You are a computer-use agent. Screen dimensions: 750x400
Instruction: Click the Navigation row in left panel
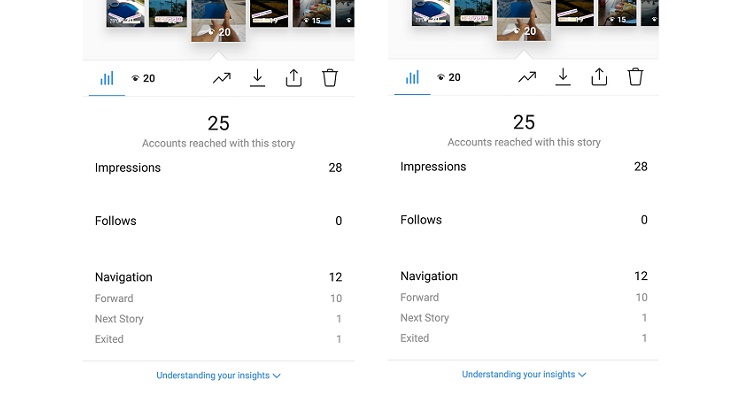[218, 277]
